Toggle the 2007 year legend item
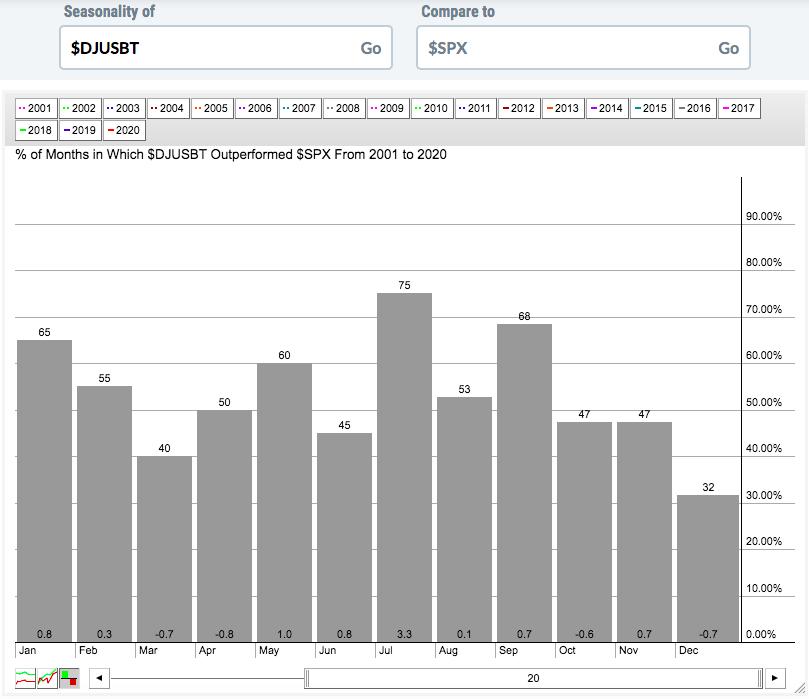The width and height of the screenshot is (809, 699). 300,108
